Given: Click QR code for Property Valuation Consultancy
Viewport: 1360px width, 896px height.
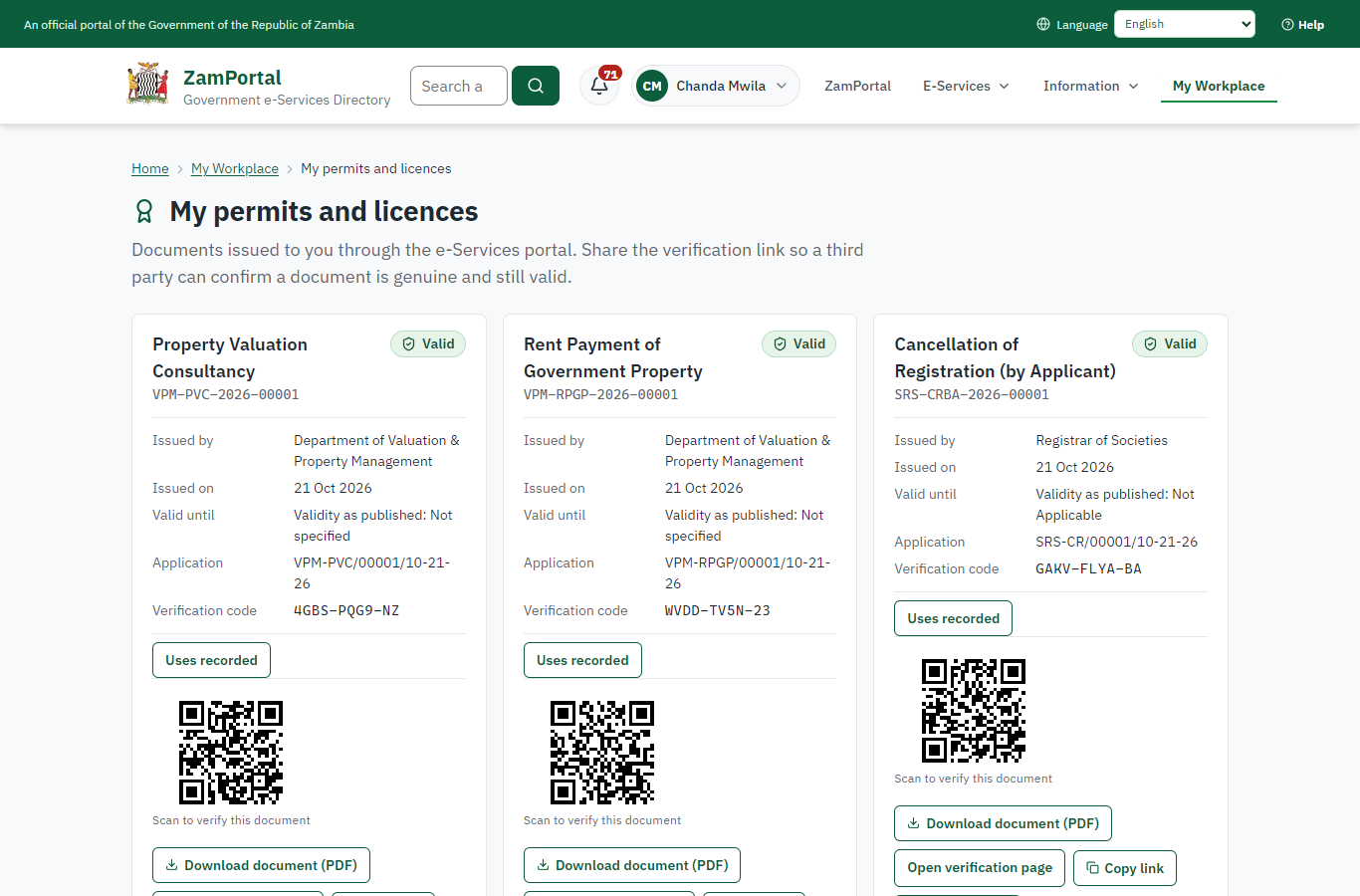Looking at the screenshot, I should pos(231,753).
